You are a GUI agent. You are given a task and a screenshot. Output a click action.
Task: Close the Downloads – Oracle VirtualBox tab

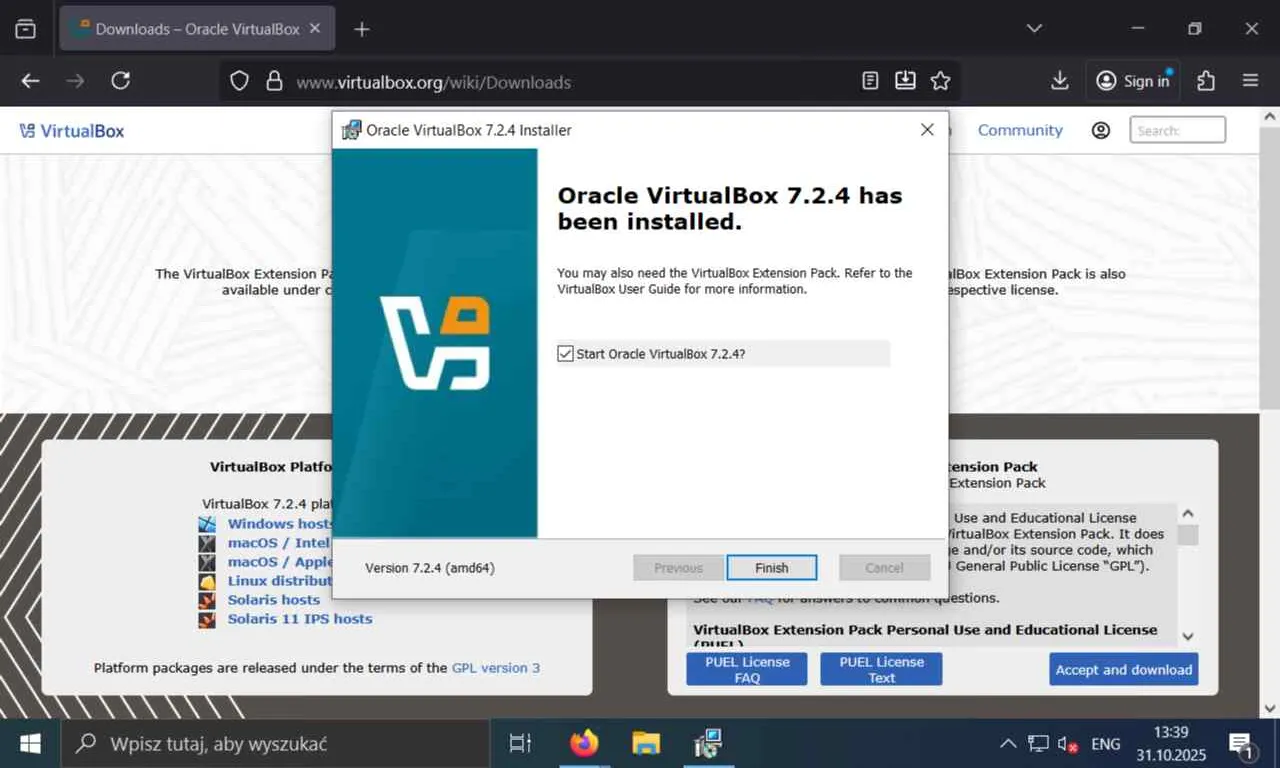[315, 29]
